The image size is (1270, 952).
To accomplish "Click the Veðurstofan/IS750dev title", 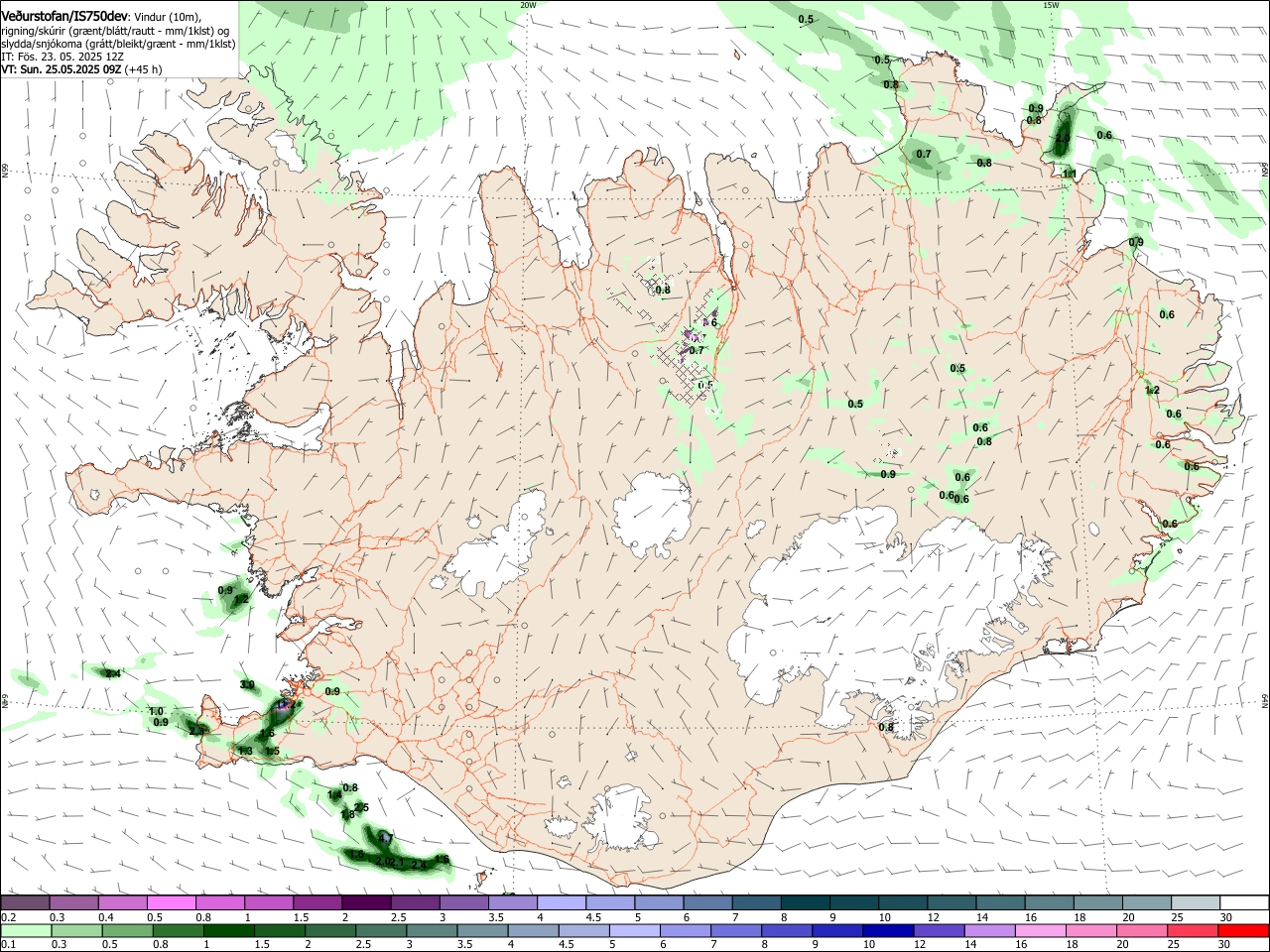I will point(64,17).
